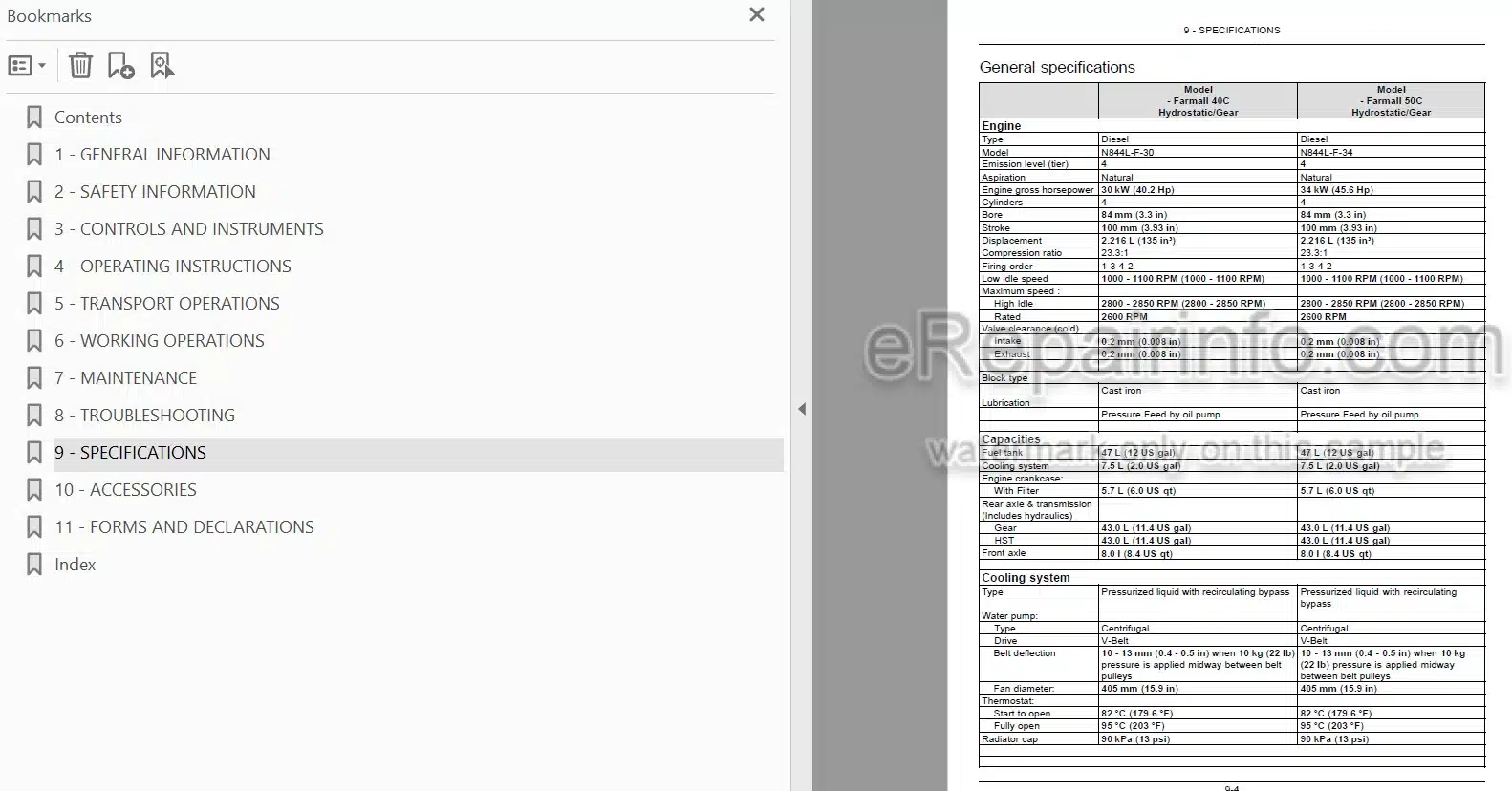Click the Belt deflection row label
Image resolution: width=1512 pixels, height=791 pixels.
pos(1025,653)
